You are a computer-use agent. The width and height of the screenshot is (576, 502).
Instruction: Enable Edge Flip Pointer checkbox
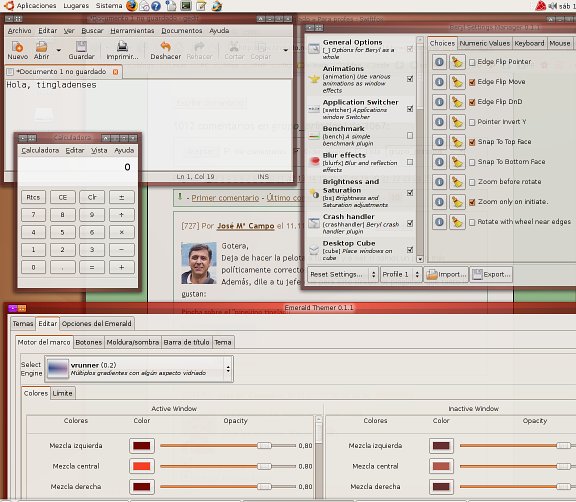click(472, 62)
